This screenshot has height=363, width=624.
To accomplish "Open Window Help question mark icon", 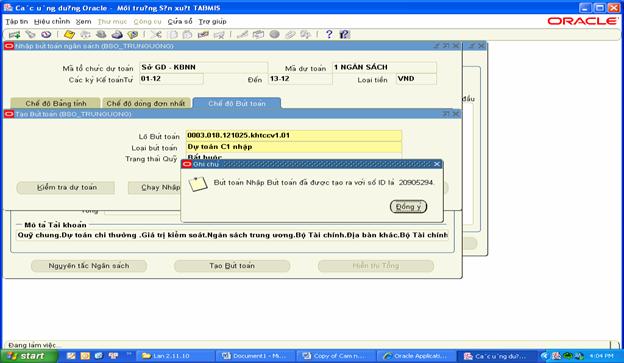I will [329, 35].
